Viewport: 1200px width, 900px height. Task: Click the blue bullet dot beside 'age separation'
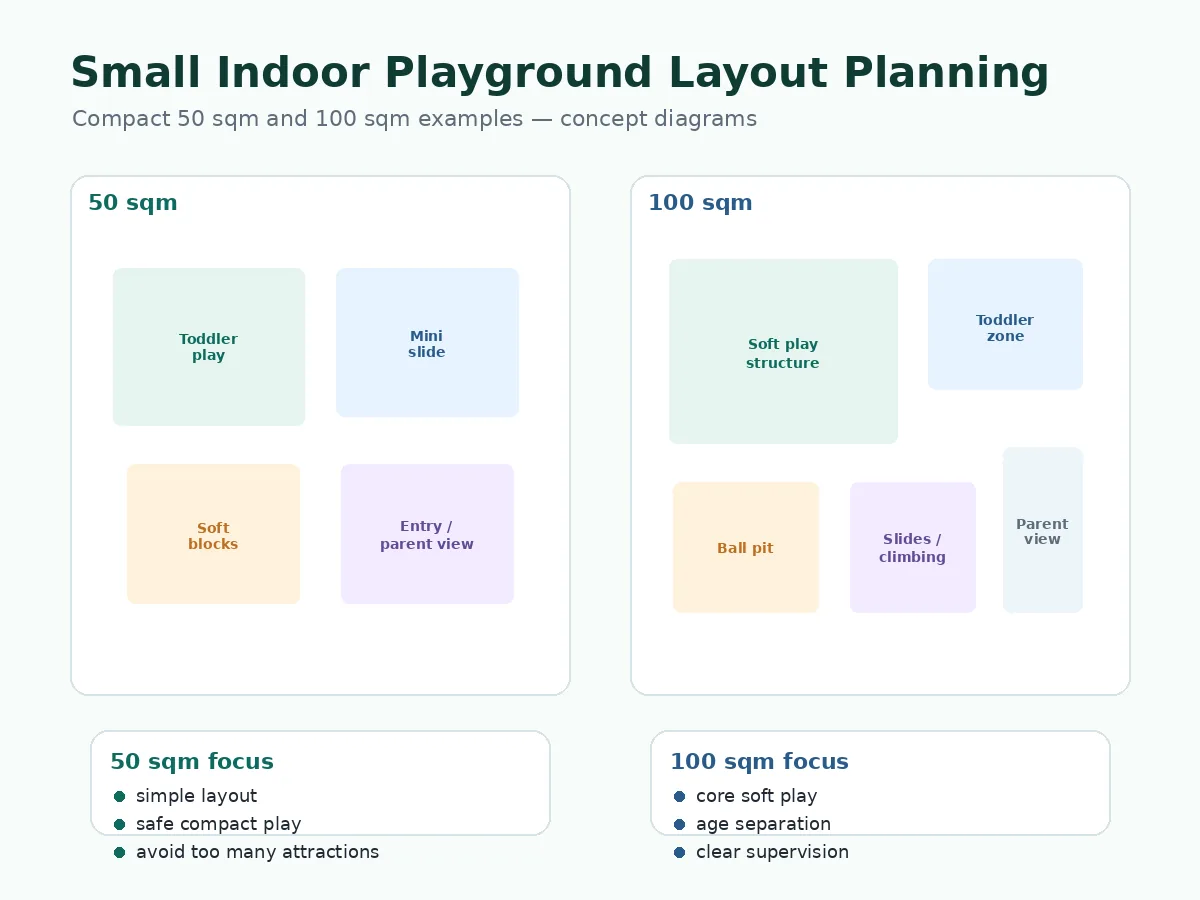pyautogui.click(x=679, y=824)
